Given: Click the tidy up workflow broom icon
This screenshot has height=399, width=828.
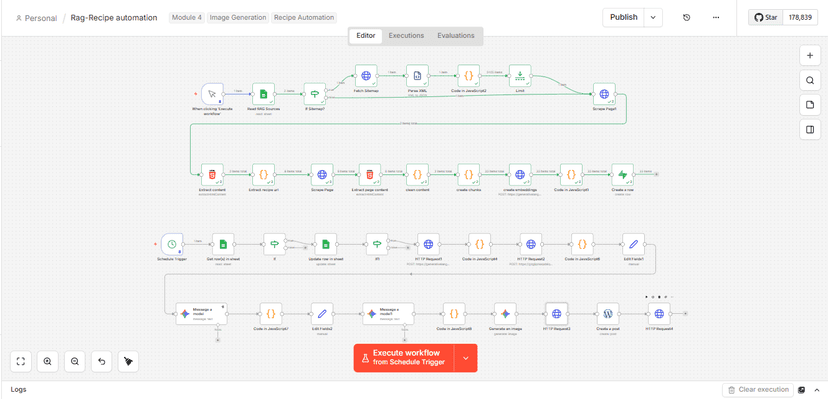Looking at the screenshot, I should pyautogui.click(x=129, y=362).
